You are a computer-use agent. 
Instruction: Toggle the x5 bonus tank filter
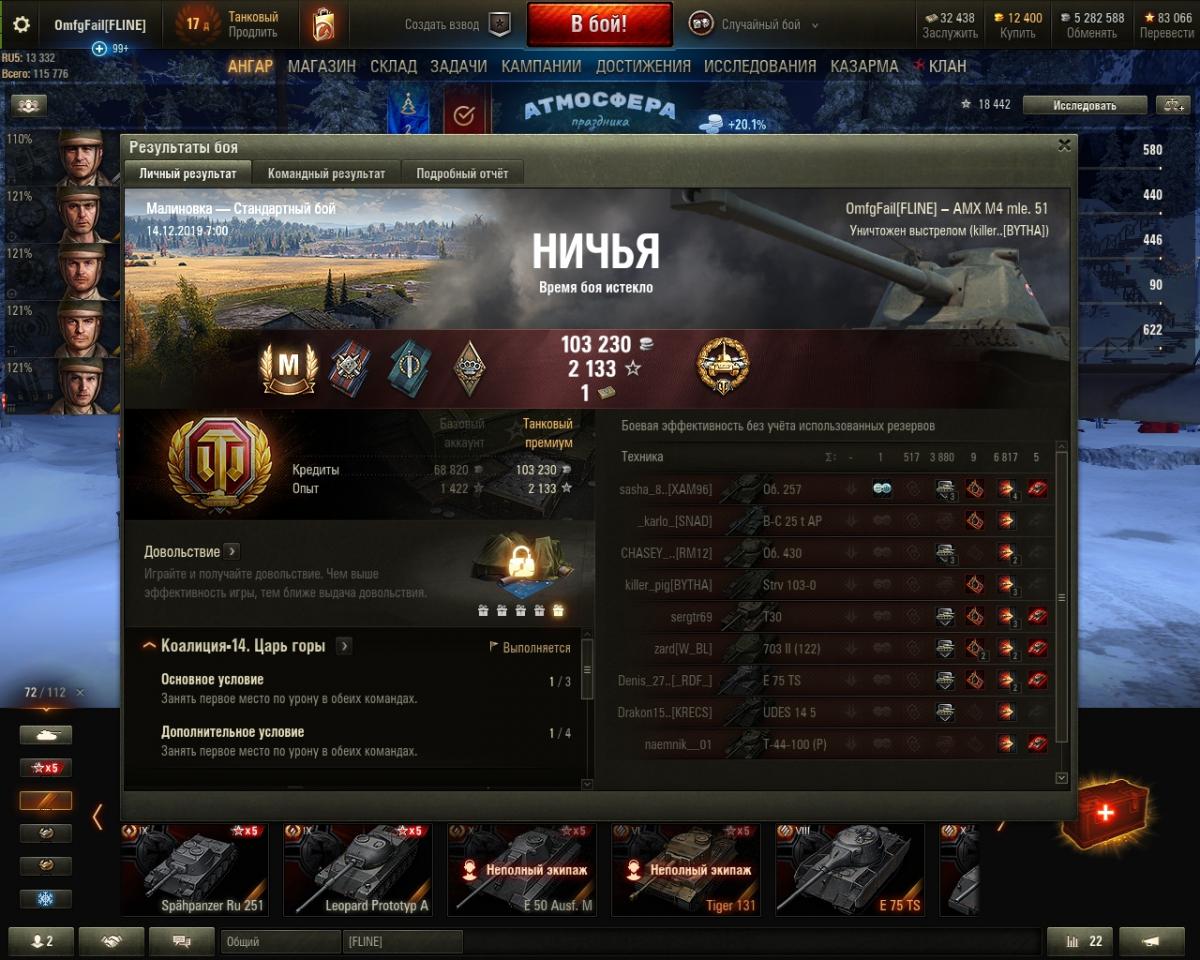coord(46,768)
